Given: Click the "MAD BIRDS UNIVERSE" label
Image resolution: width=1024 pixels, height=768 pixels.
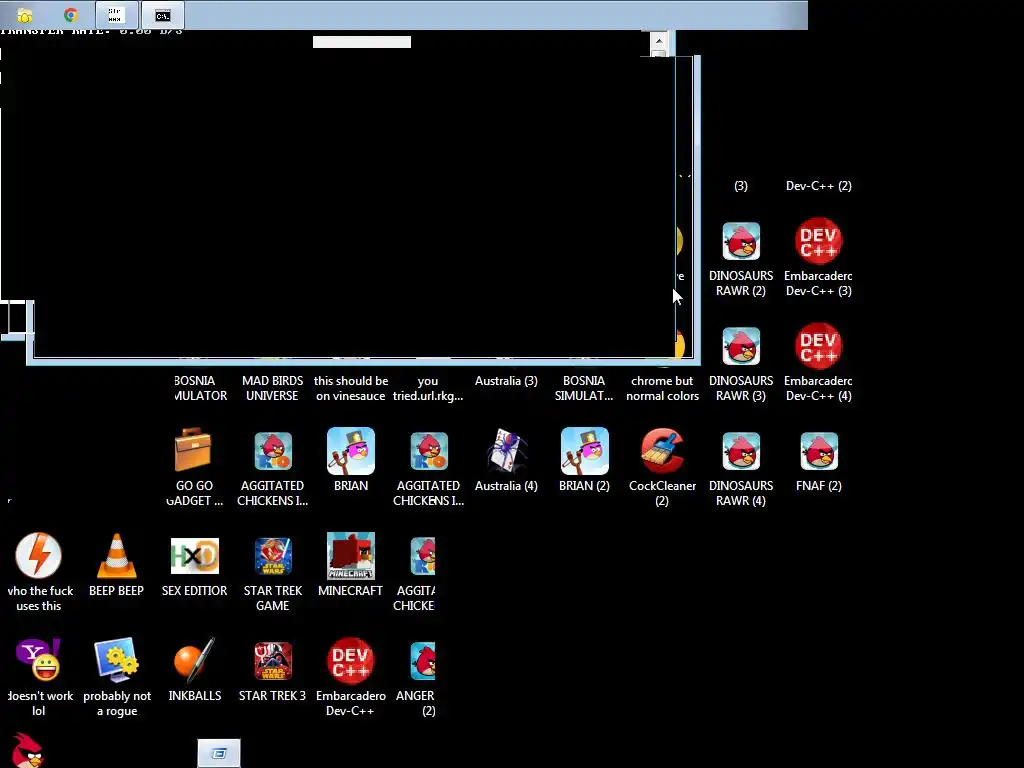Looking at the screenshot, I should pos(272,388).
